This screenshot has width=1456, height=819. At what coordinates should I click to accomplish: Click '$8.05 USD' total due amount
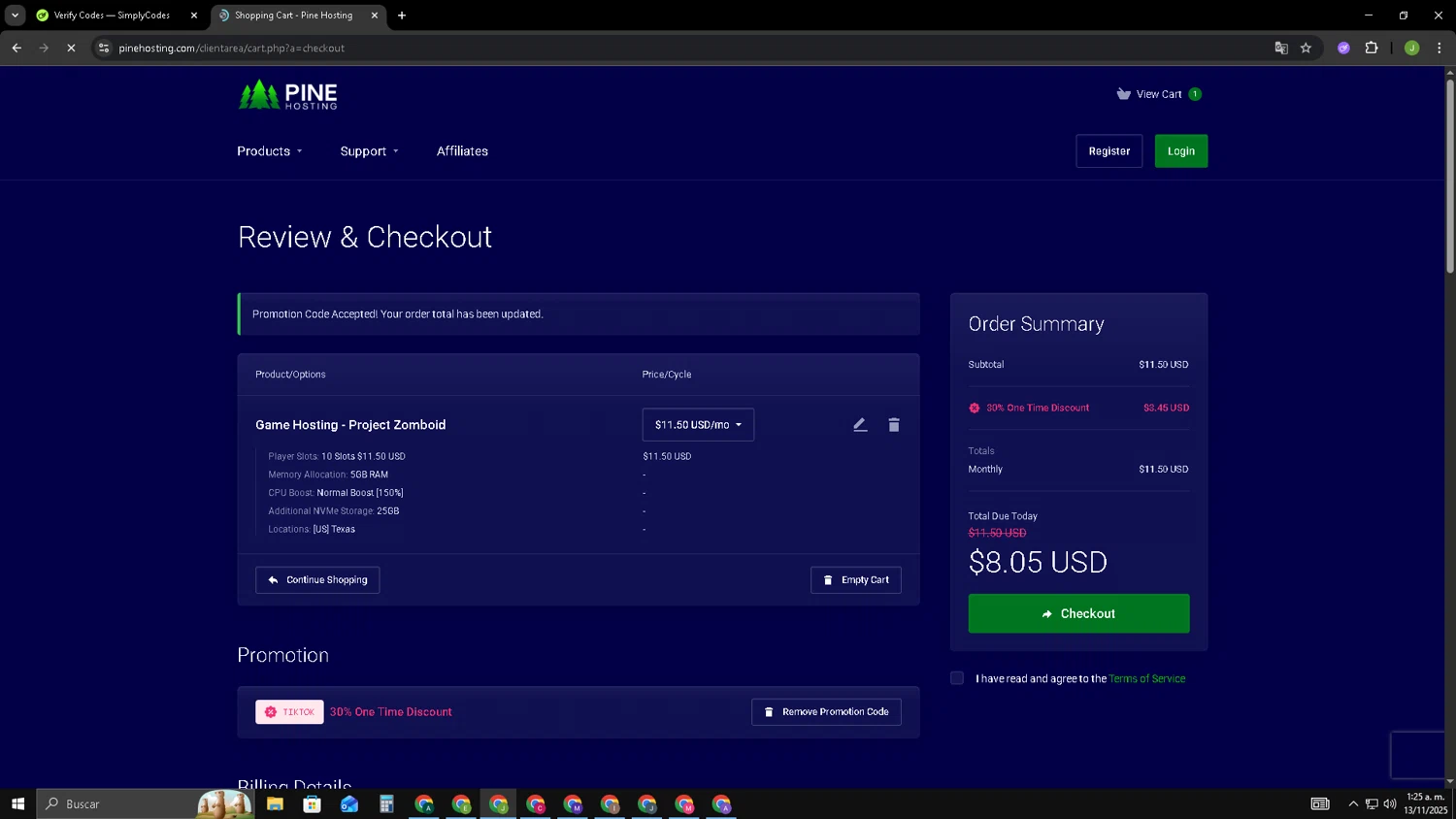coord(1038,562)
